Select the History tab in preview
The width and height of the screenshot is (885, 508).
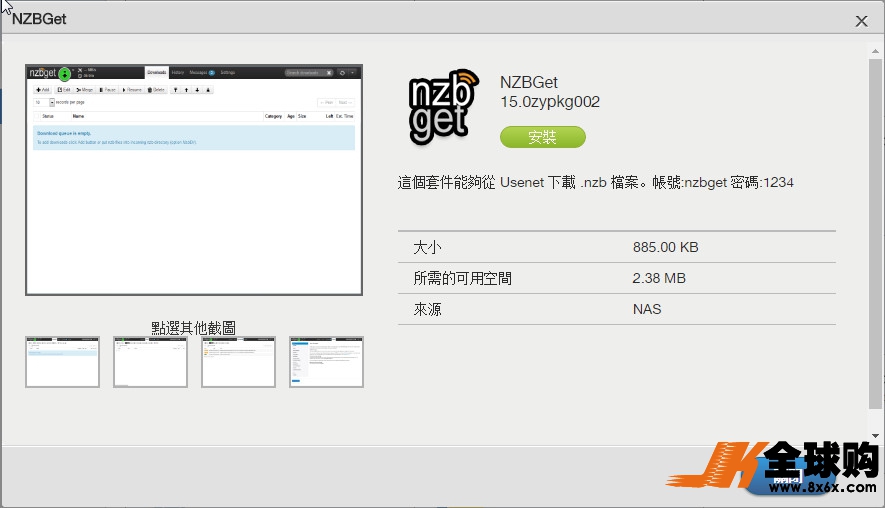178,72
